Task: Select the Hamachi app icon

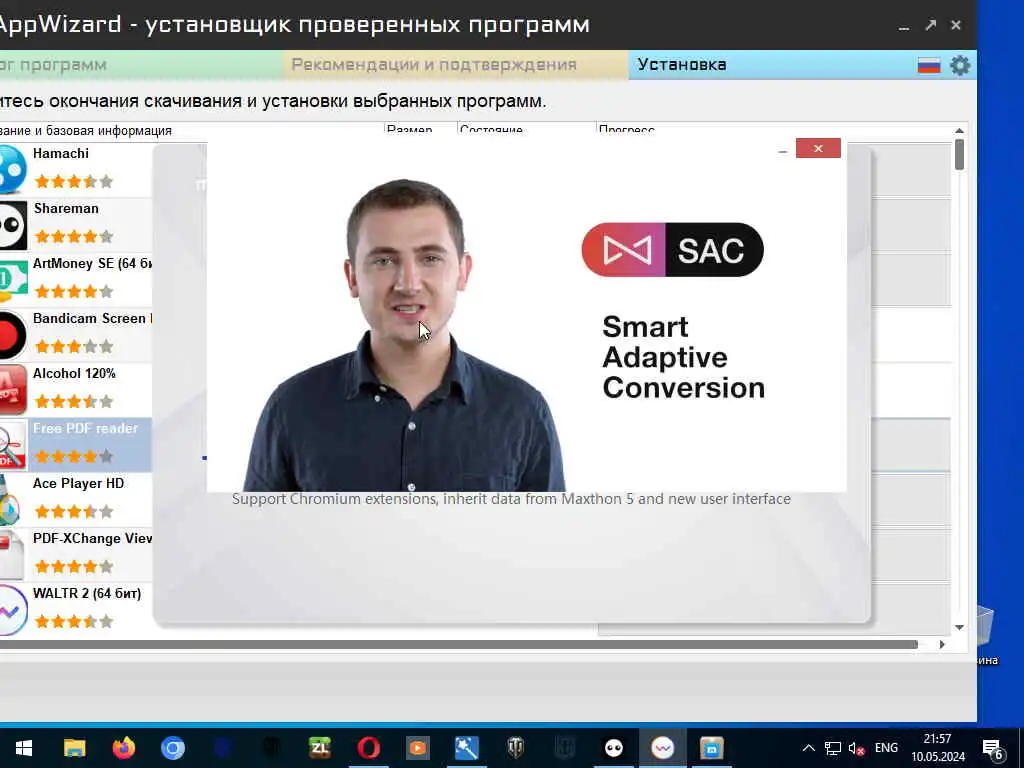Action: pos(12,169)
